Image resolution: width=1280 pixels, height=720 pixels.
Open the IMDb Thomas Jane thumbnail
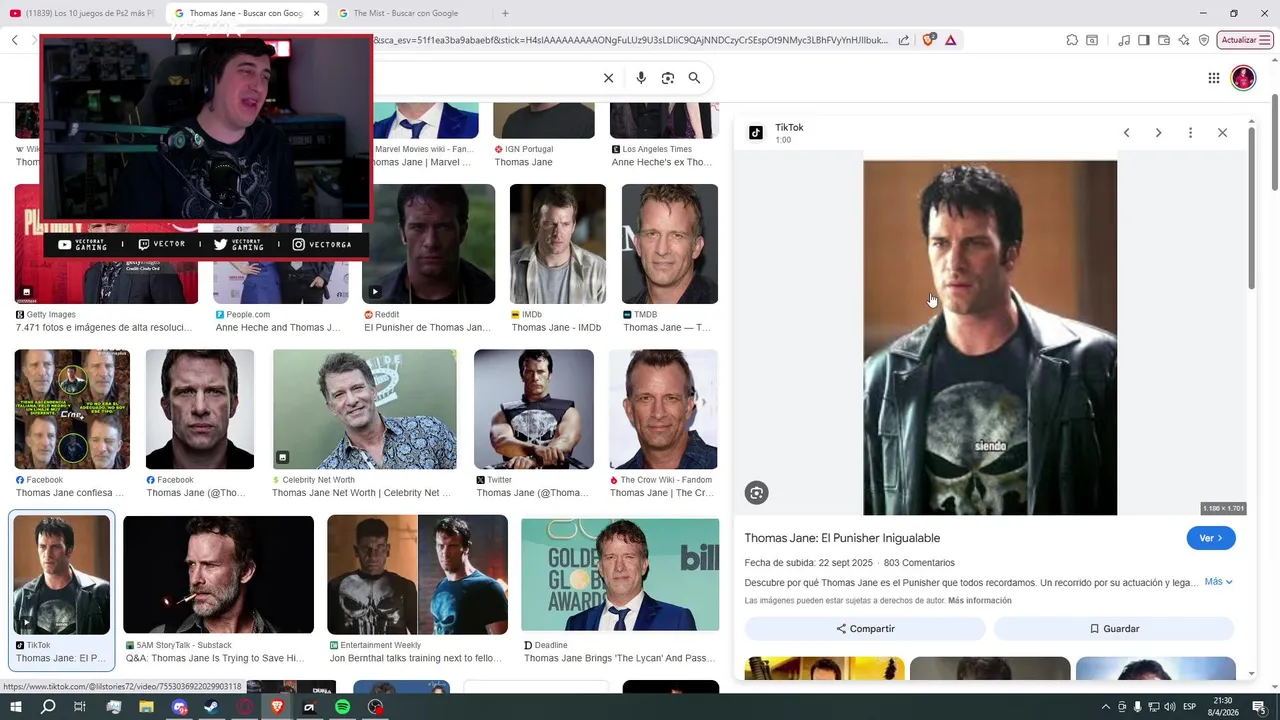558,244
